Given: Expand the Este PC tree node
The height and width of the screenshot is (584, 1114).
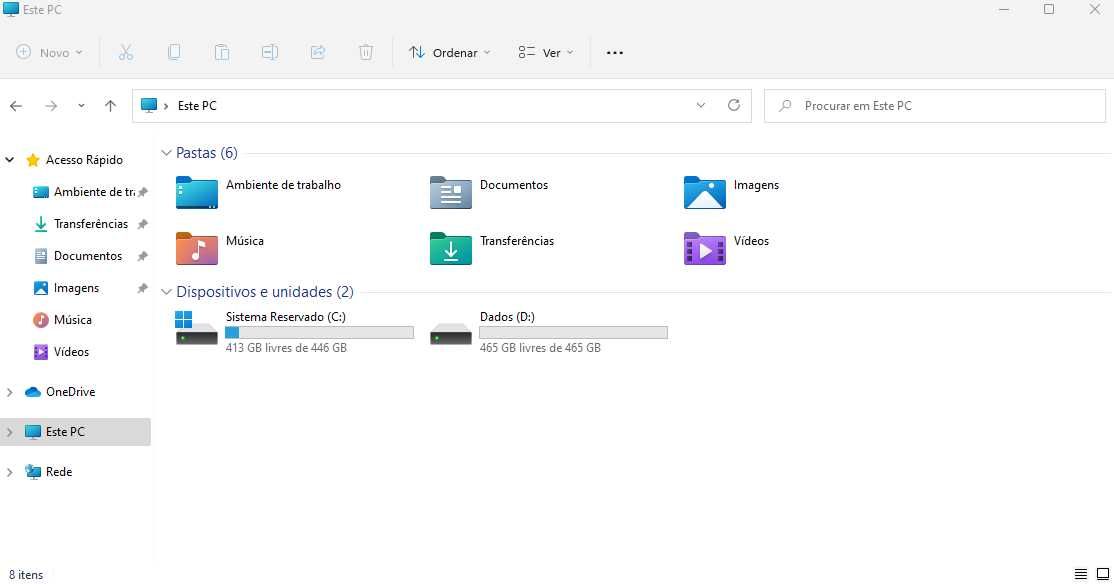Looking at the screenshot, I should click(10, 432).
